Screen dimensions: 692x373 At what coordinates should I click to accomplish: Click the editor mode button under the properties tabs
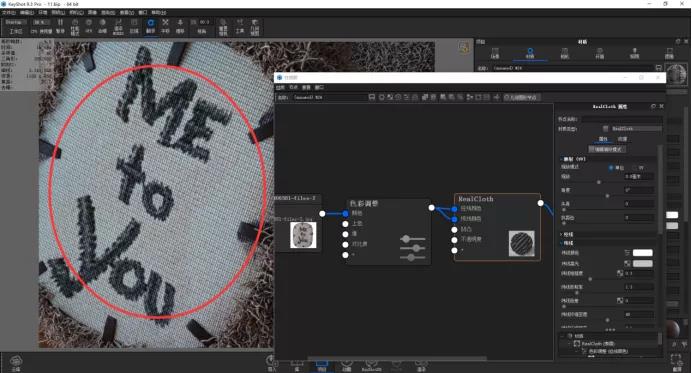pyautogui.click(x=607, y=149)
